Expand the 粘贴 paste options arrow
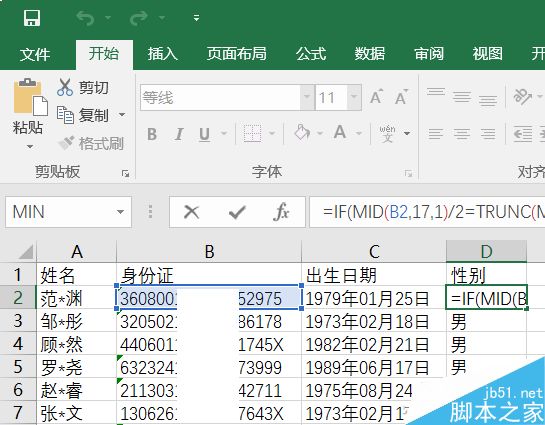 [x=30, y=147]
